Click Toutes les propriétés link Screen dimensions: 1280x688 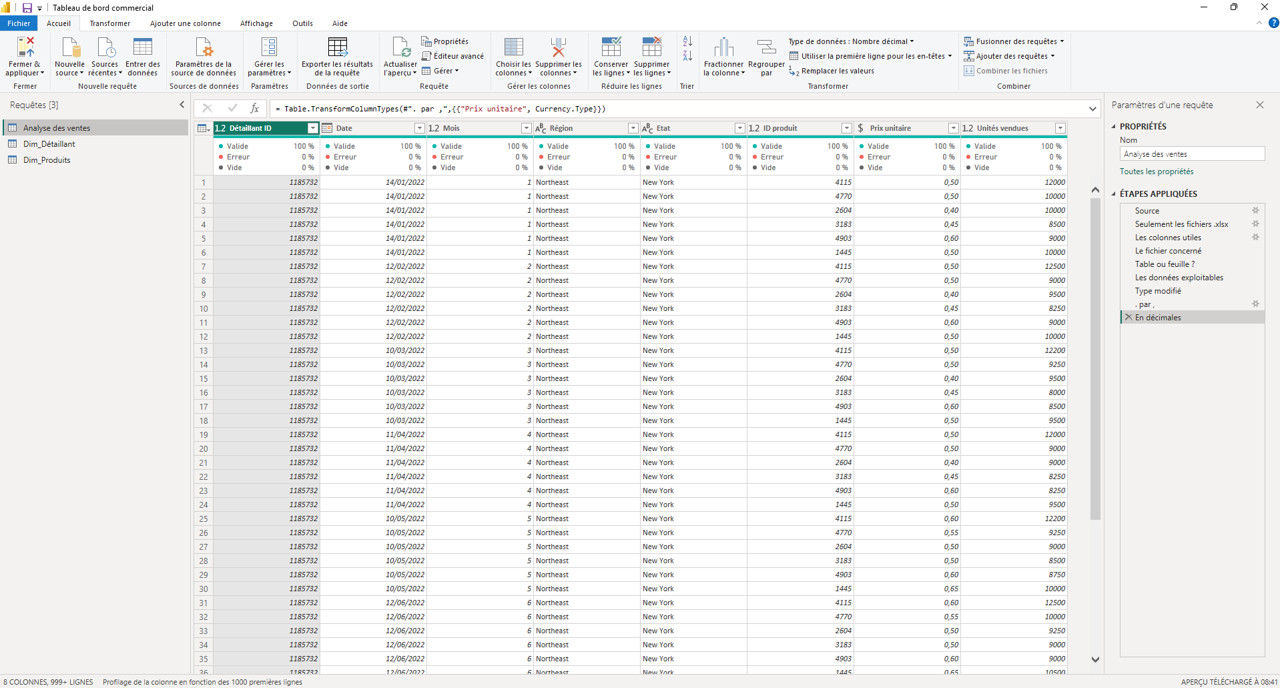(1156, 172)
